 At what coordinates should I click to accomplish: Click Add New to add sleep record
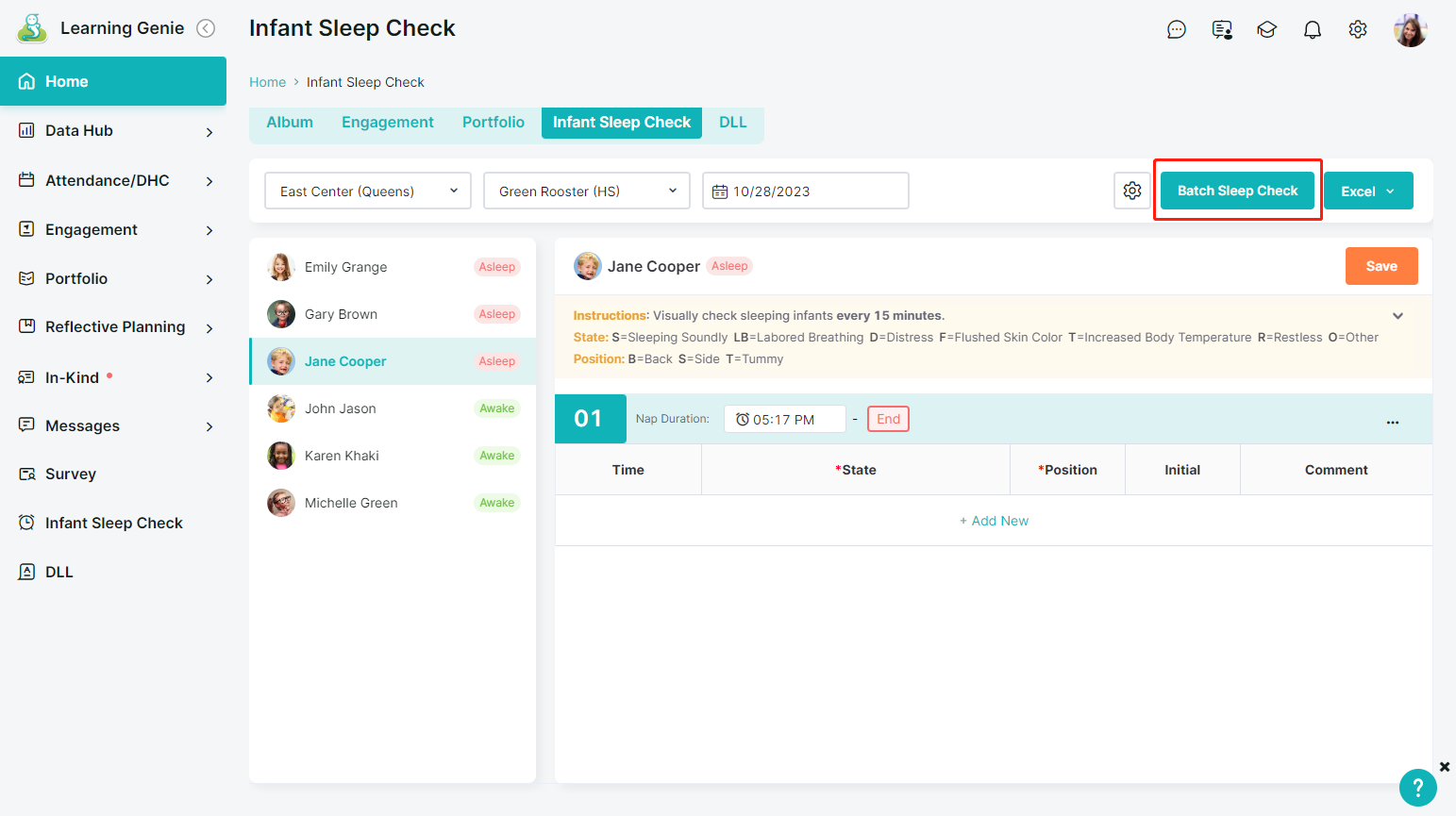[994, 521]
